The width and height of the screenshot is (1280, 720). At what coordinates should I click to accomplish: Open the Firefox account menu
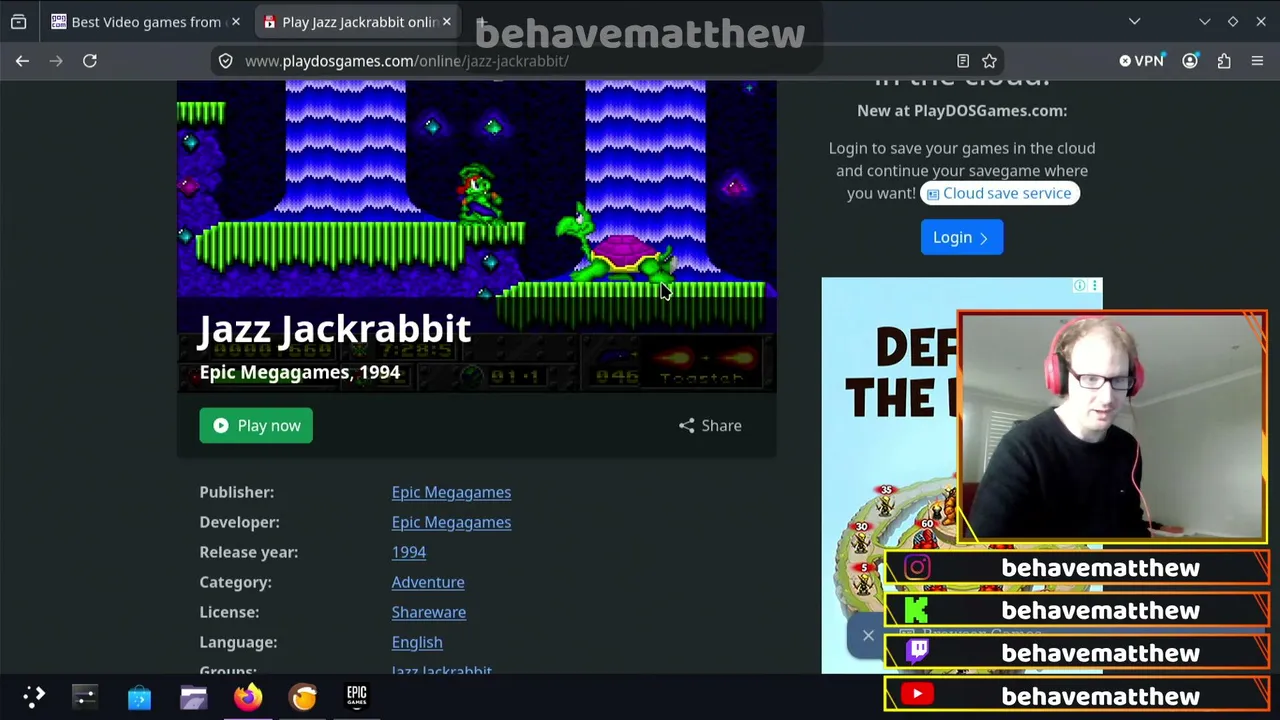[1190, 61]
